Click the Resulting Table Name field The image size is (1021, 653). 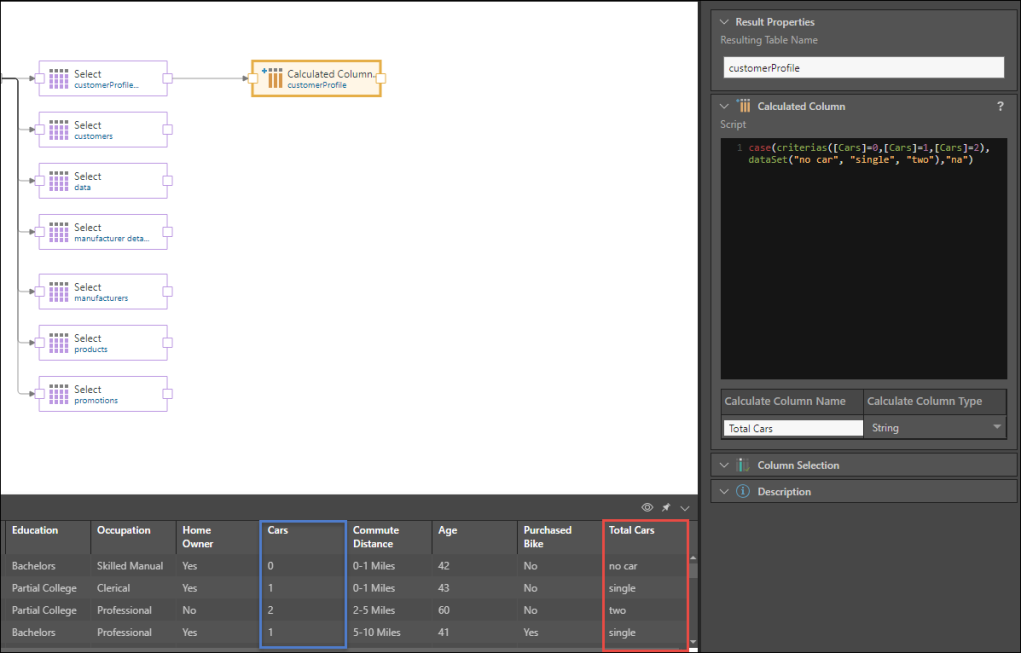click(x=863, y=68)
